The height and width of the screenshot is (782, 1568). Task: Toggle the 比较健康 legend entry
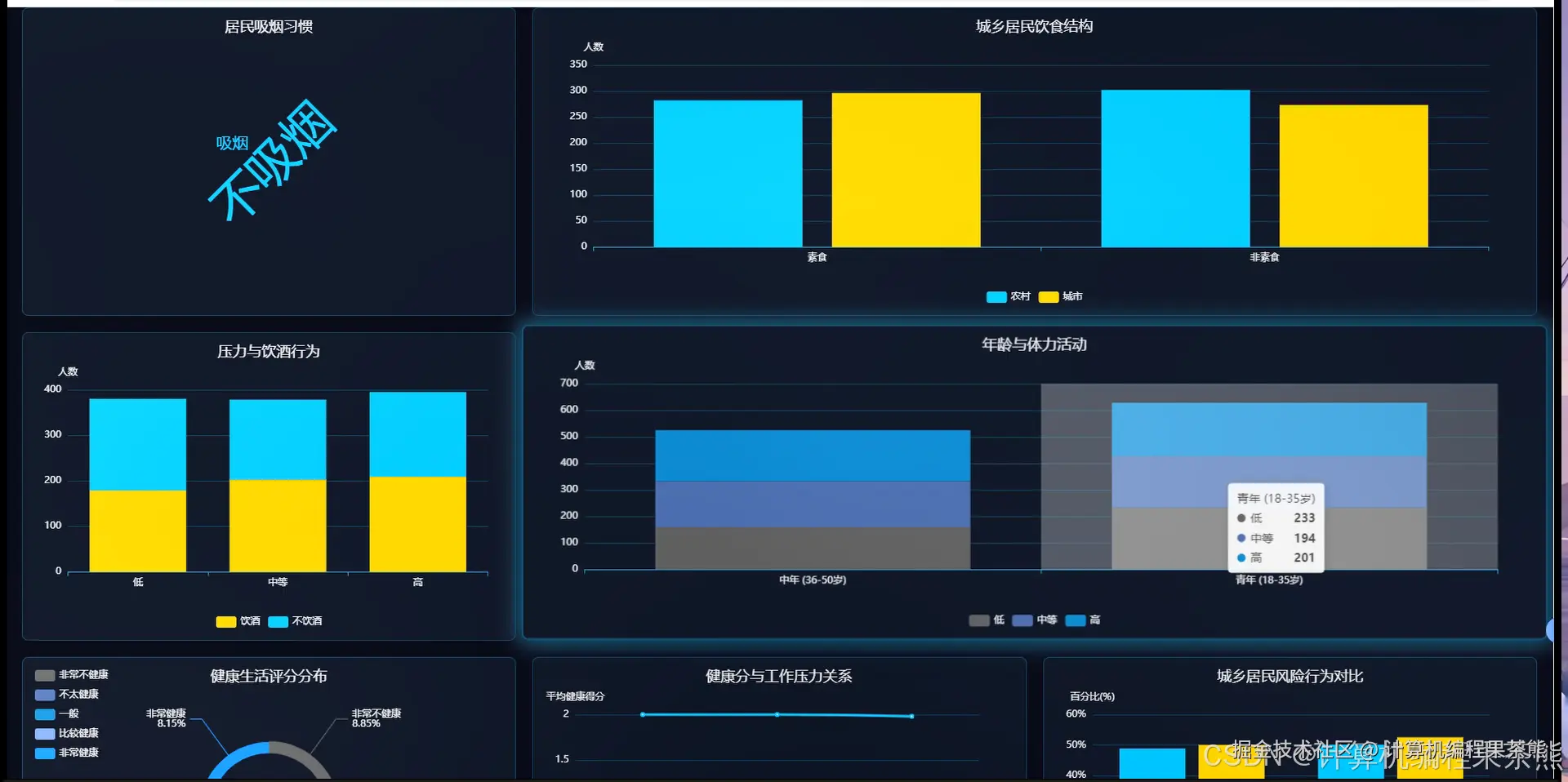pyautogui.click(x=67, y=734)
